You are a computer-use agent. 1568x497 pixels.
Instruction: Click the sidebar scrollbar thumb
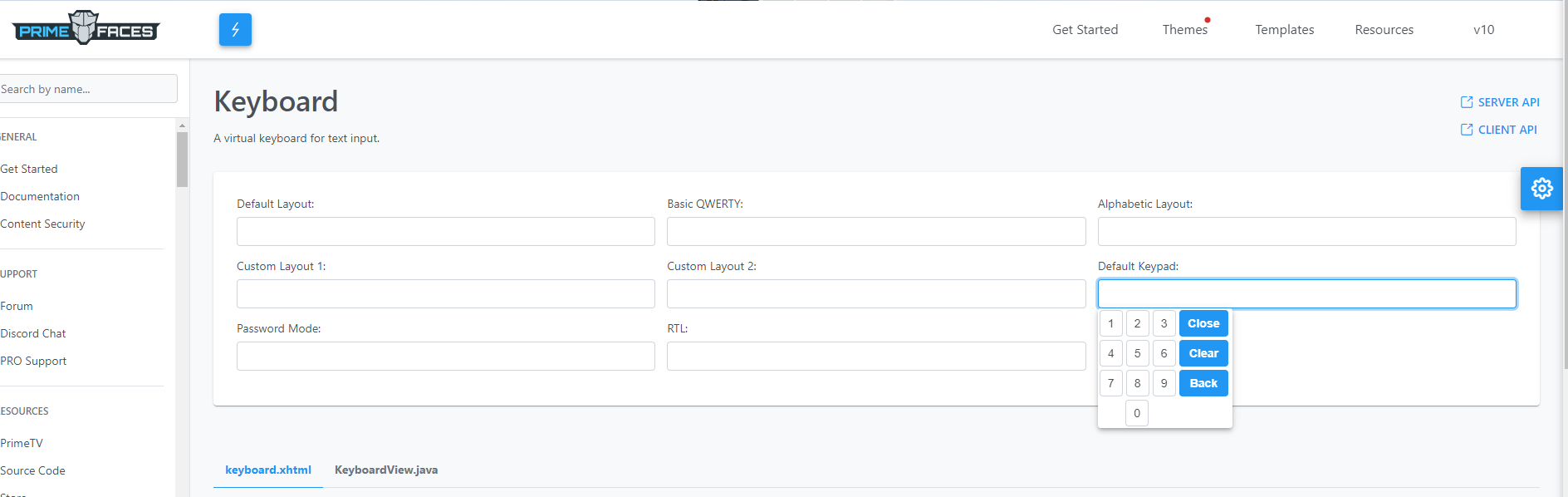[181, 154]
